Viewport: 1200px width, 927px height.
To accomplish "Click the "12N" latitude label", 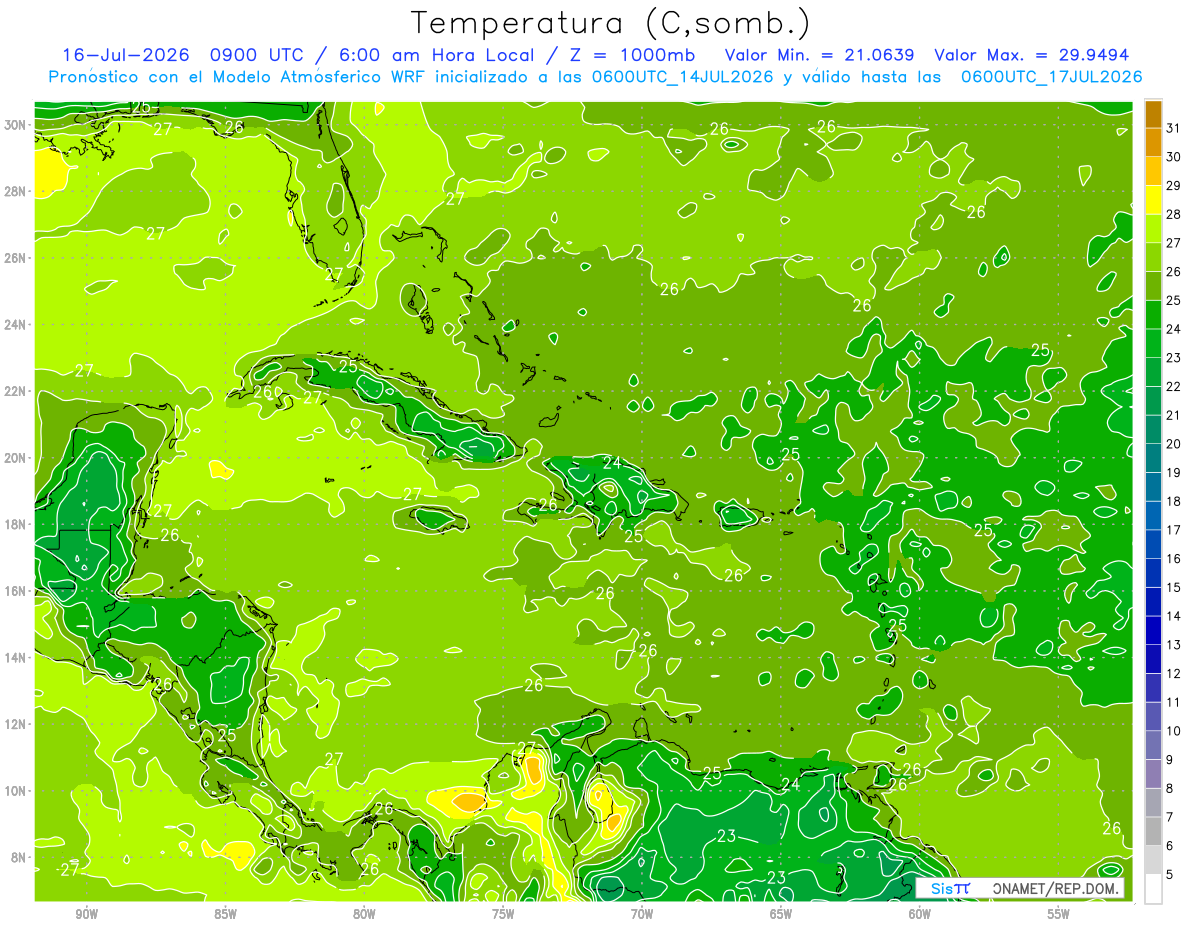I will 17,724.
